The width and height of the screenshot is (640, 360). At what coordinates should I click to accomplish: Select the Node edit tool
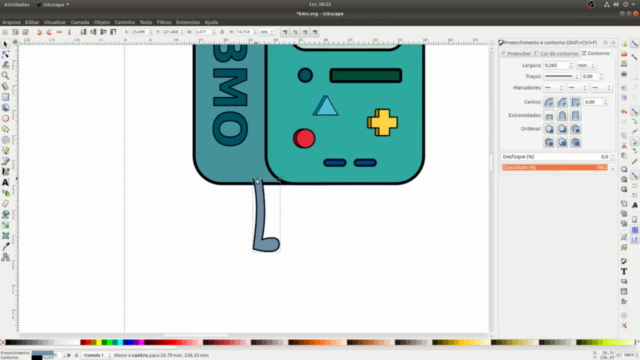[x=5, y=55]
